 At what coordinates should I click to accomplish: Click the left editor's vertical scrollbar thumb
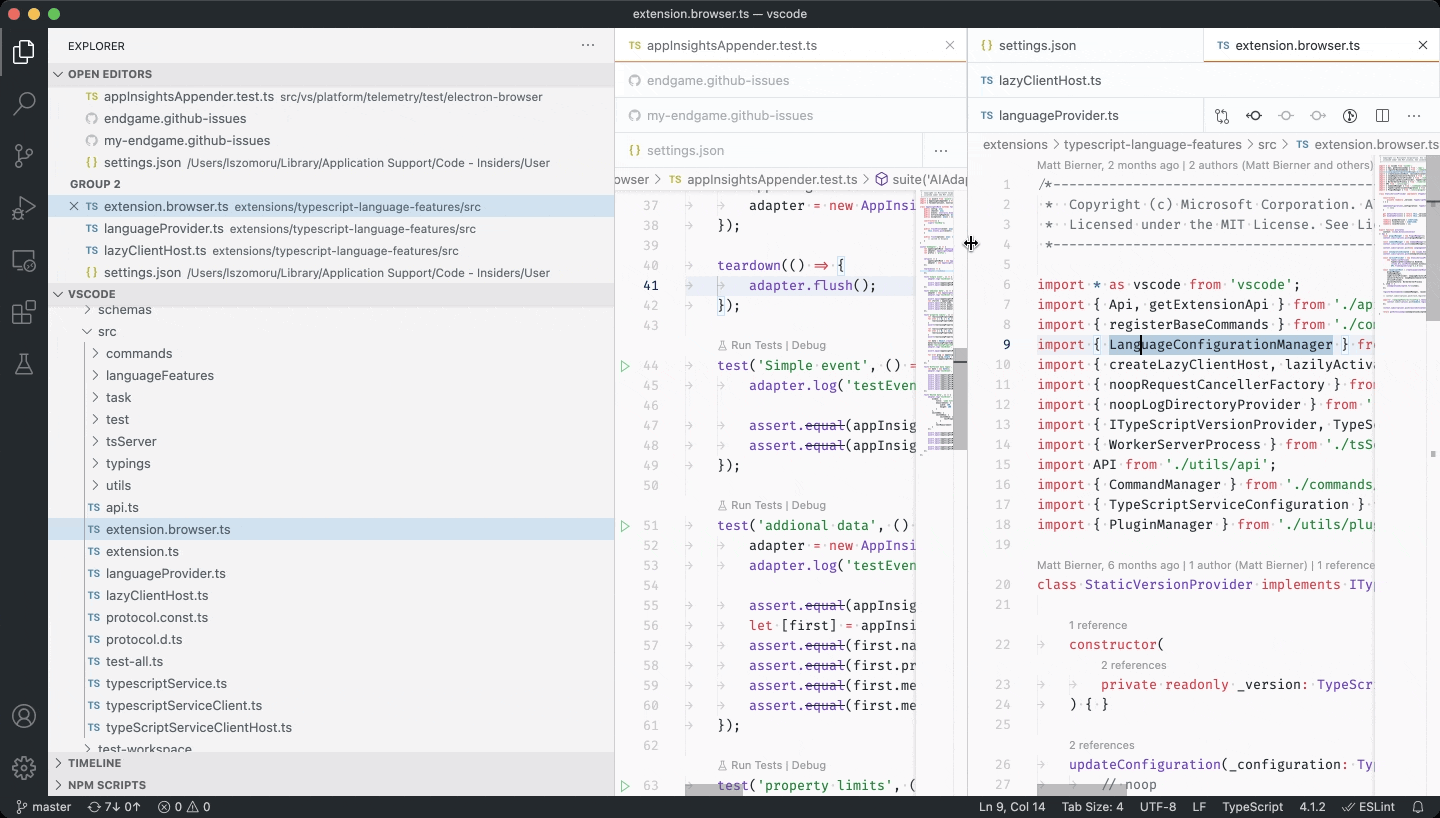point(960,400)
